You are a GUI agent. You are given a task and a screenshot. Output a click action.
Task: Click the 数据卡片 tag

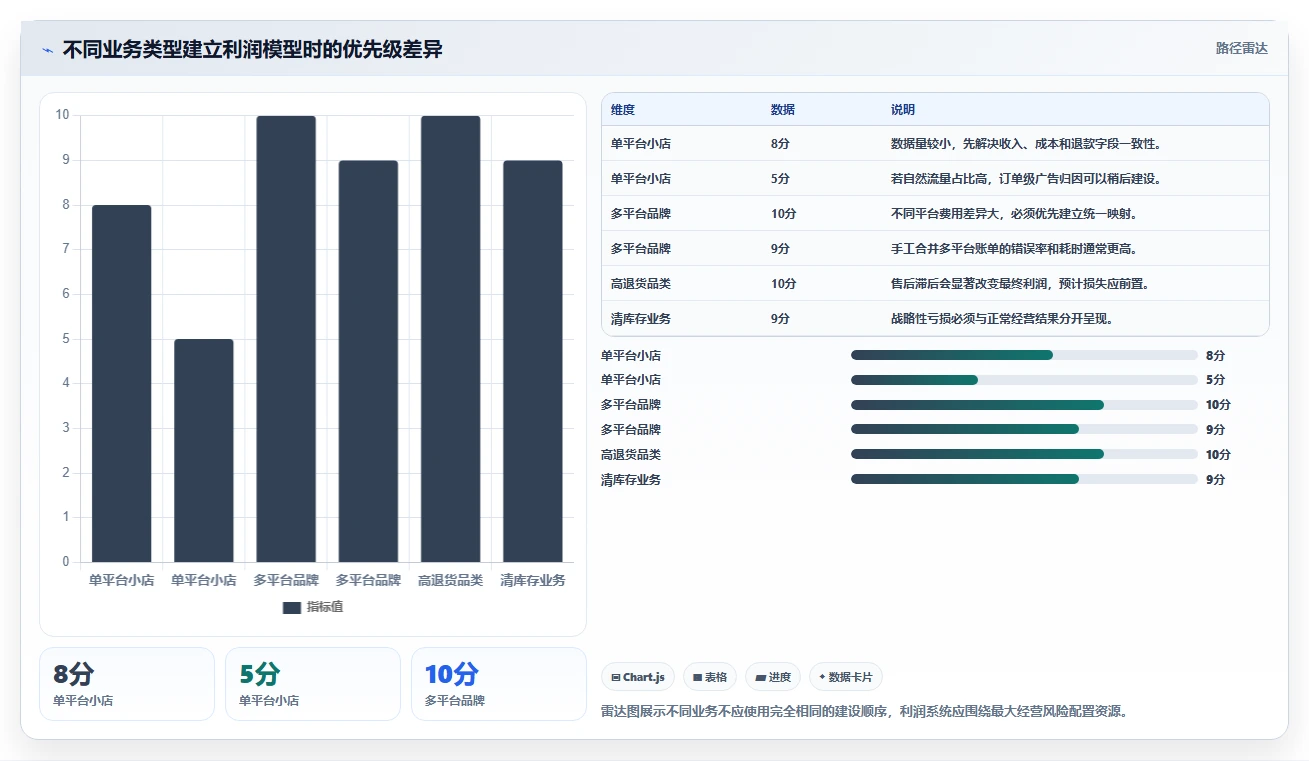(x=845, y=677)
